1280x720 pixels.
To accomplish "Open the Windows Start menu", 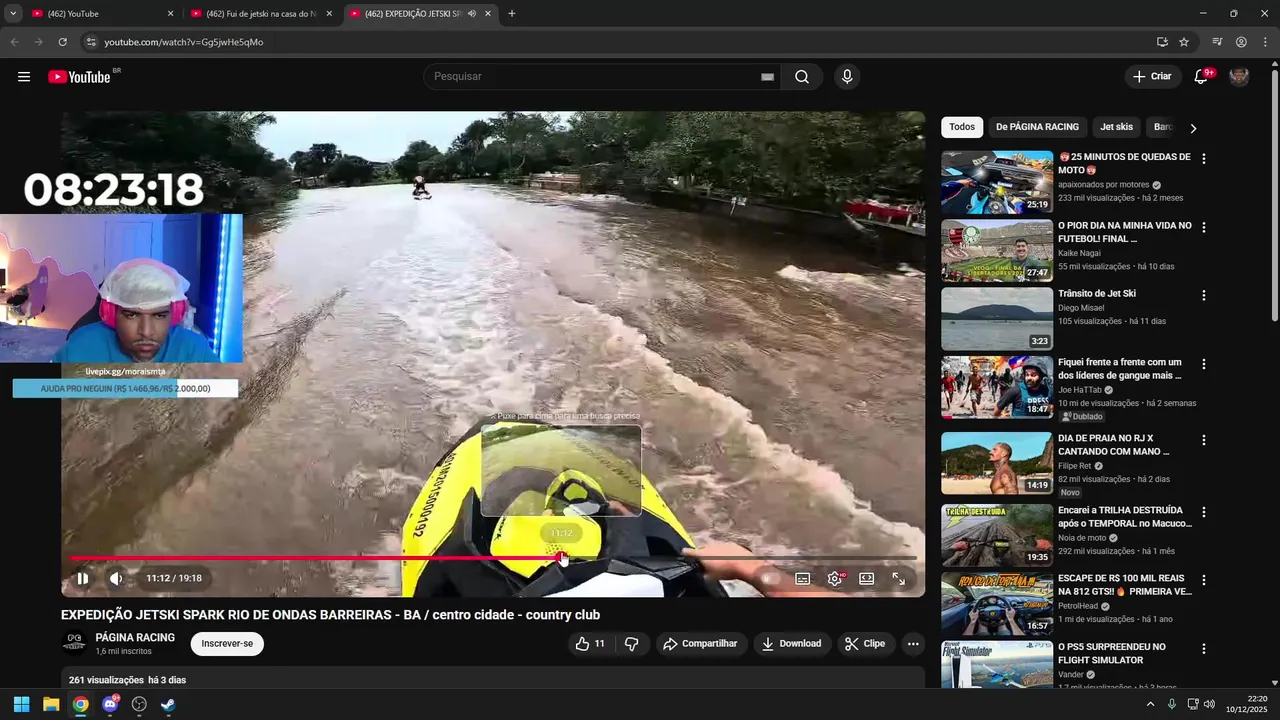I will tap(21, 704).
